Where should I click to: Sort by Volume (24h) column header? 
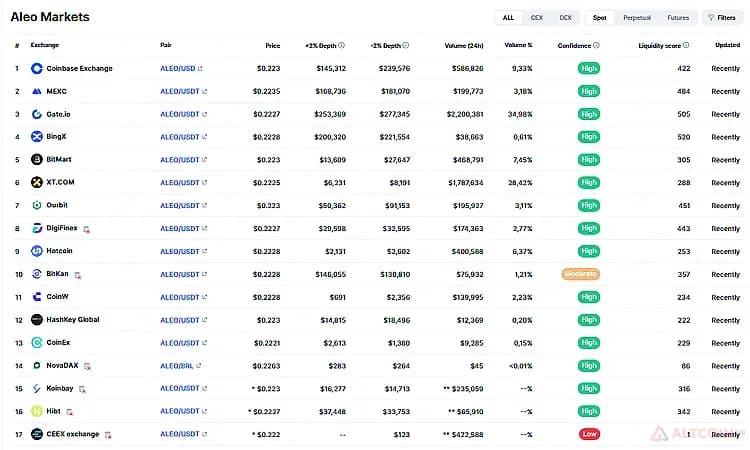pos(464,45)
